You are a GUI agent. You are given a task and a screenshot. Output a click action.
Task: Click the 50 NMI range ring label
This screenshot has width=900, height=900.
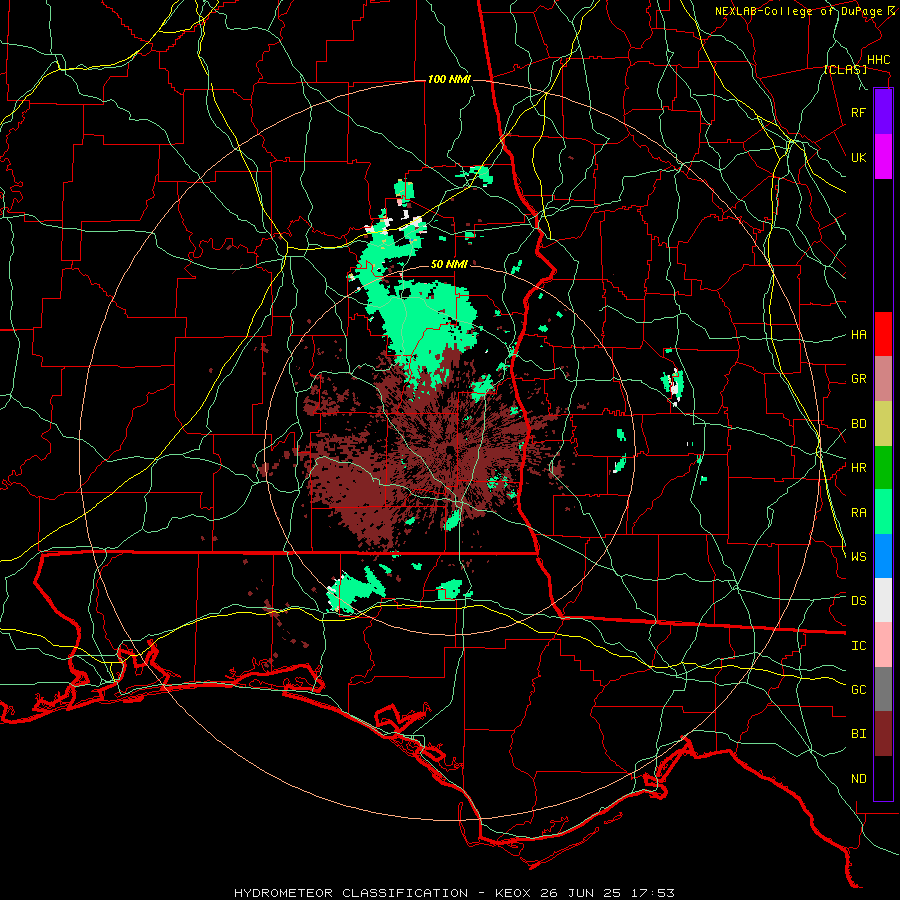pos(449,264)
